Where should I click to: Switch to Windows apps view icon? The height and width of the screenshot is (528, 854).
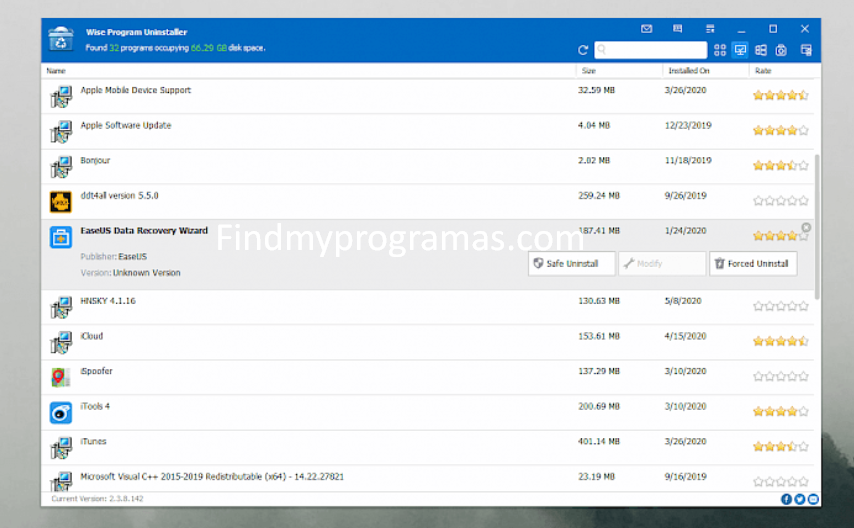[x=761, y=50]
